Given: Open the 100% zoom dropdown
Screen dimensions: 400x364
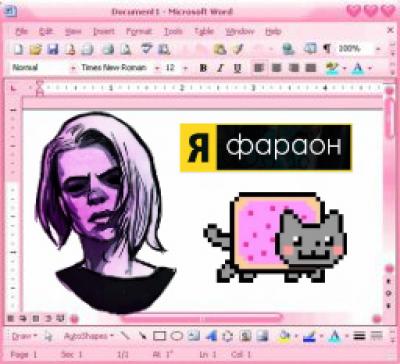Looking at the screenshot, I should point(378,49).
